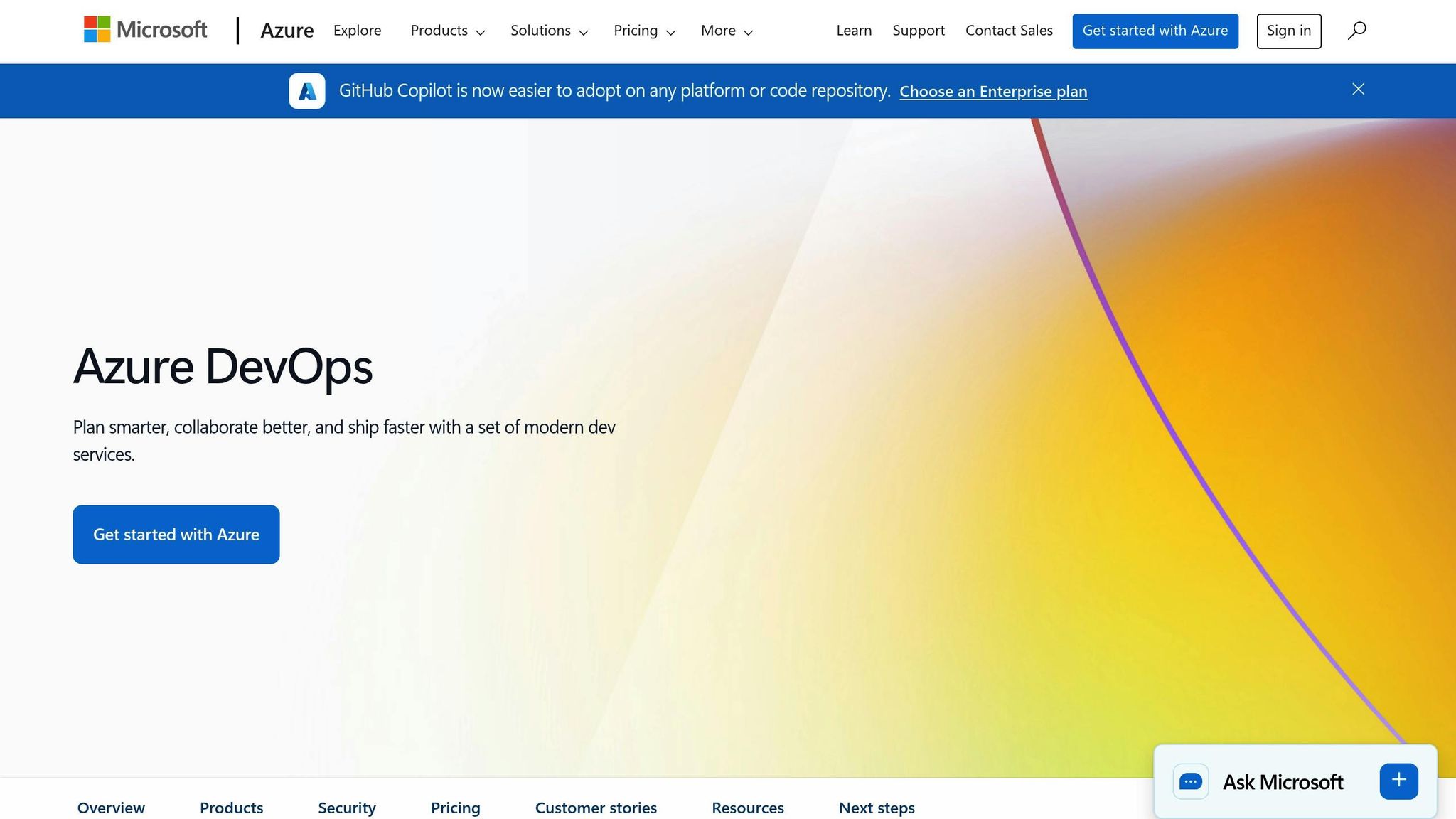Dismiss the GitHub Copilot announcement banner
The height and width of the screenshot is (819, 1456).
1357,89
